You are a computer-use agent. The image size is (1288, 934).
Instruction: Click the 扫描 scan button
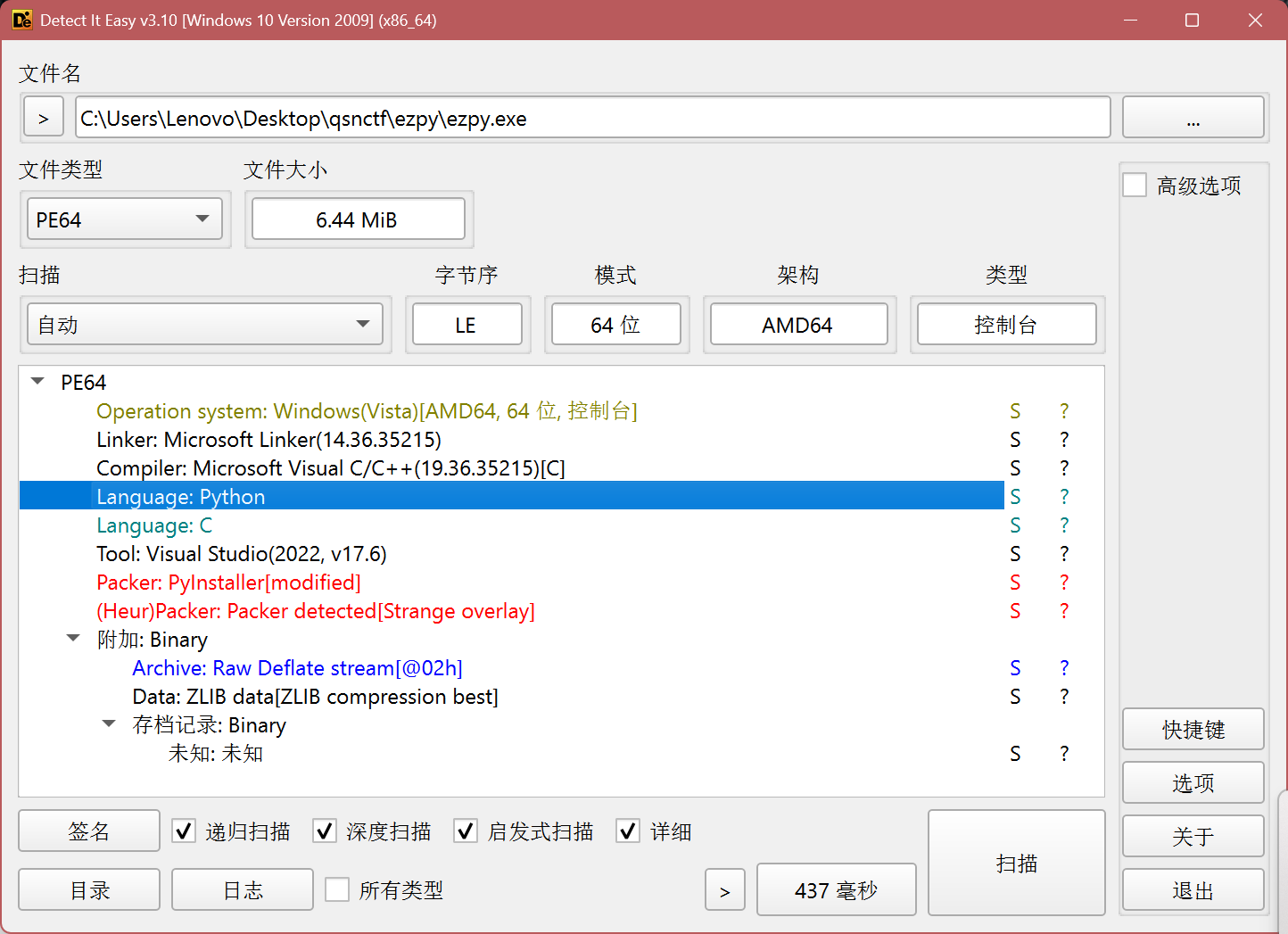pos(1017,863)
